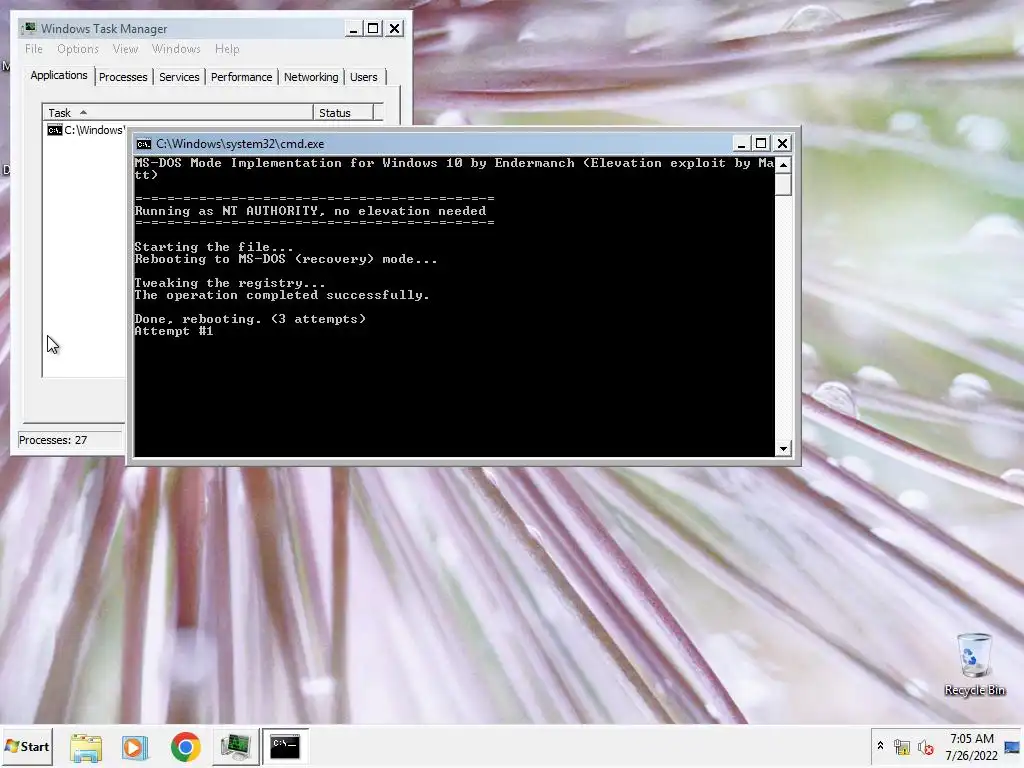Switch to the Performance tab
This screenshot has height=768, width=1024.
241,77
